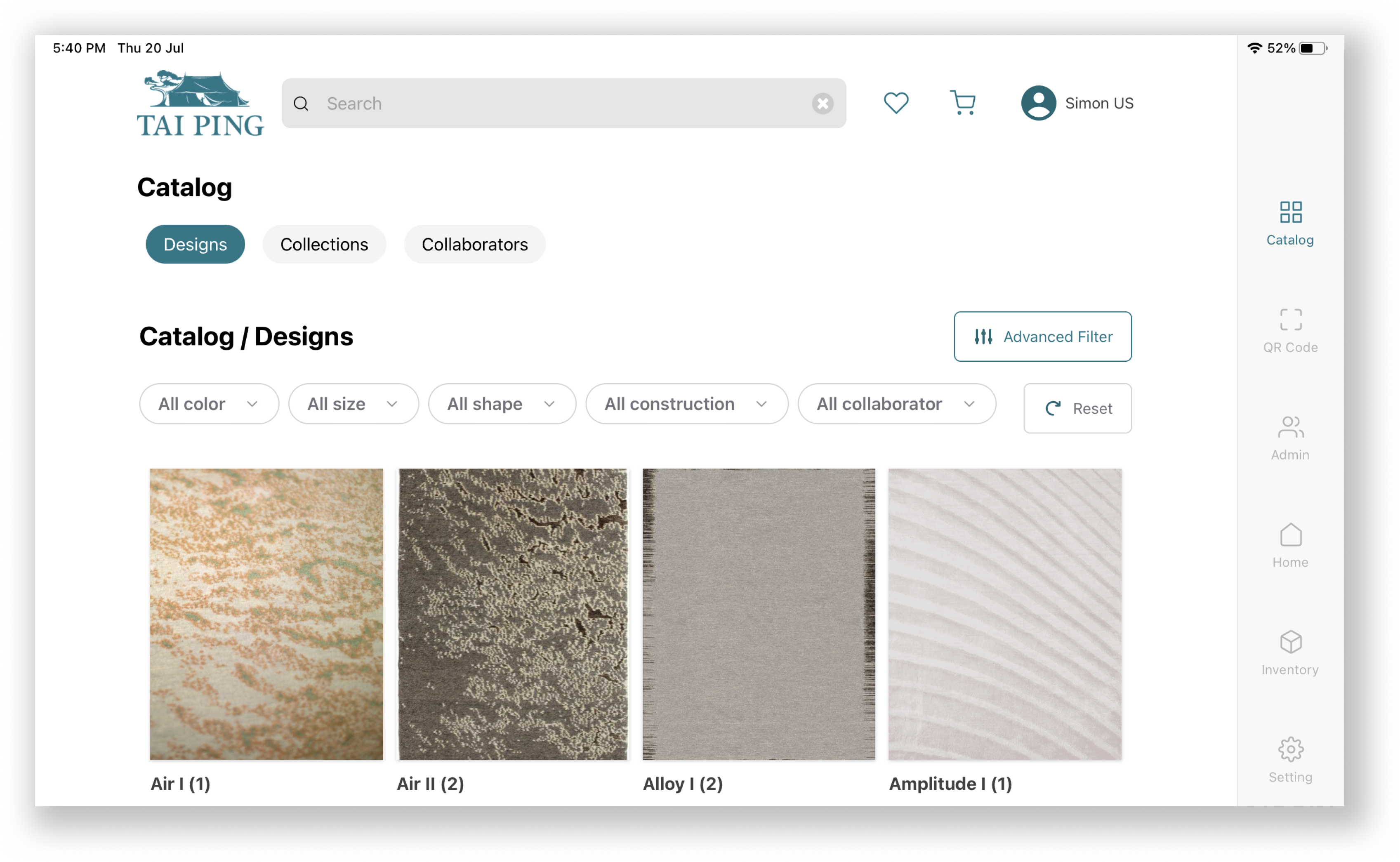1400x862 pixels.
Task: Click the Simon US username
Action: pyautogui.click(x=1099, y=103)
